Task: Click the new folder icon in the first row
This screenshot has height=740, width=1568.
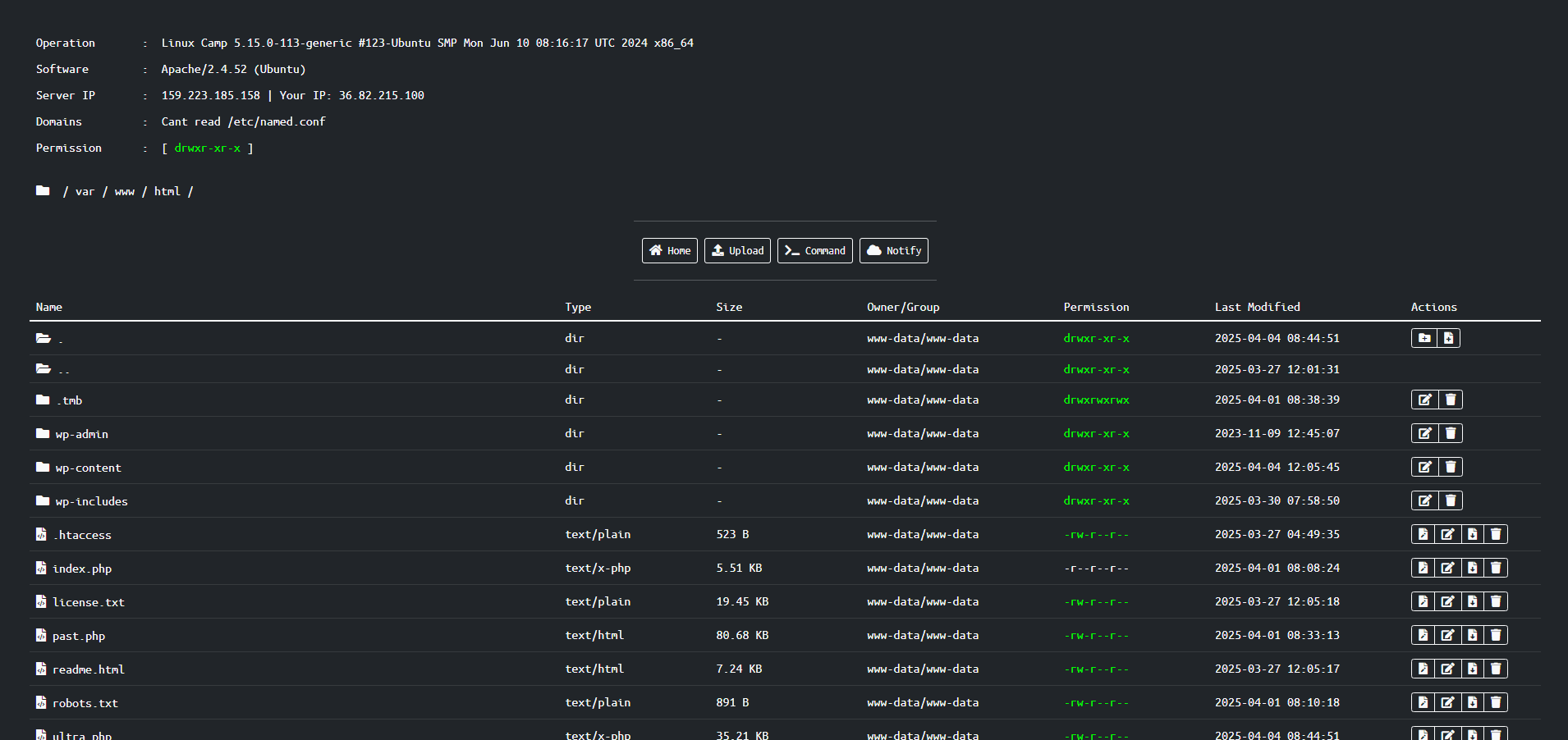Action: [x=1424, y=338]
